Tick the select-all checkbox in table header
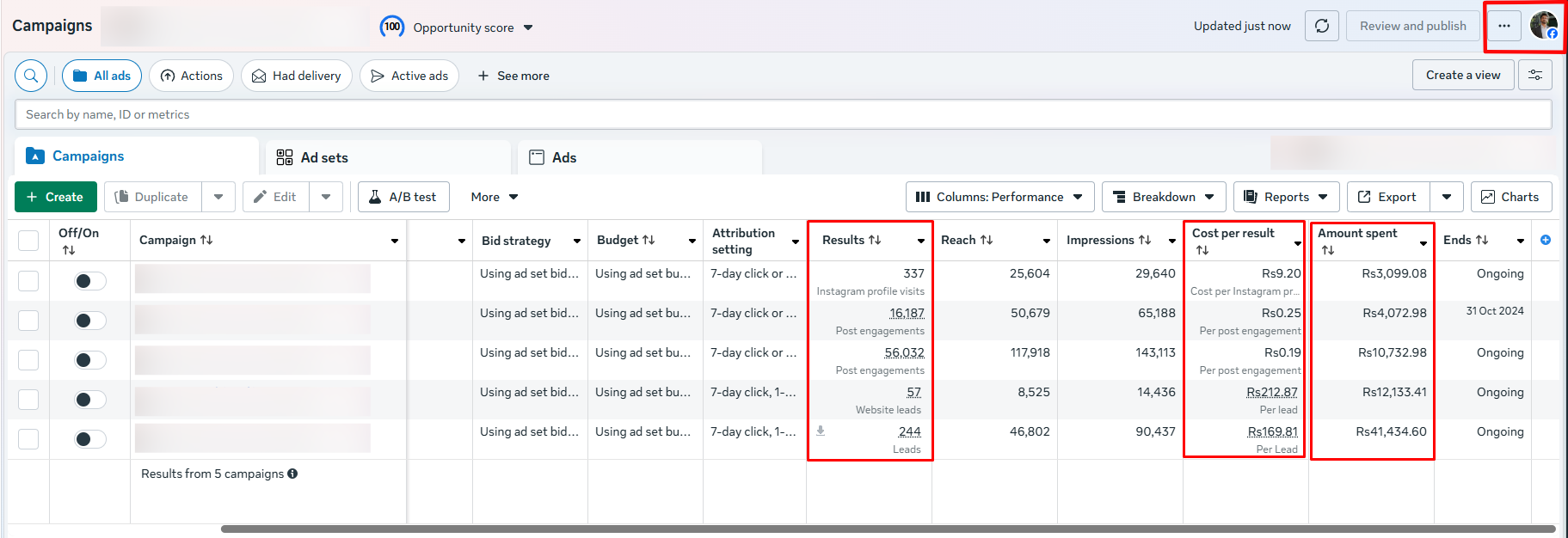This screenshot has width=1568, height=538. pos(28,241)
